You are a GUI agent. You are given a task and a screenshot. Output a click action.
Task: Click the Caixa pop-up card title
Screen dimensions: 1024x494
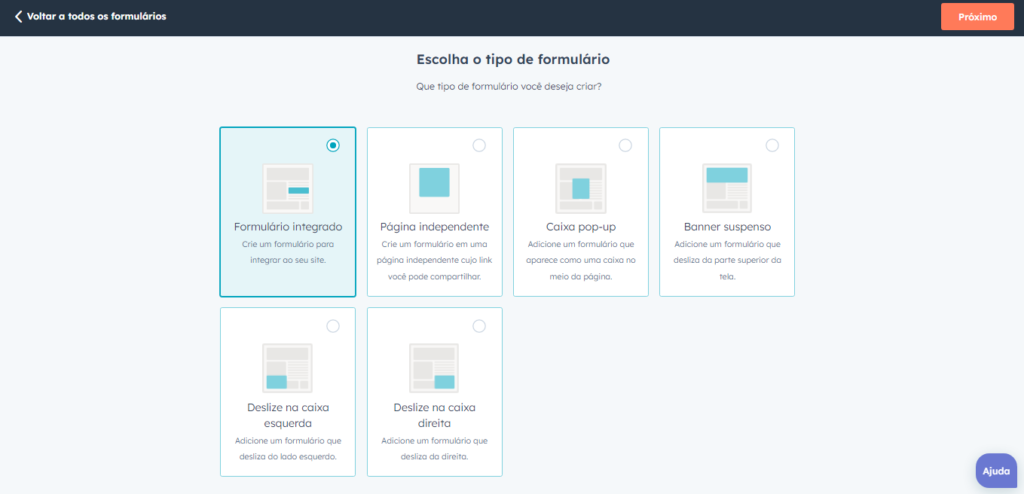point(581,227)
